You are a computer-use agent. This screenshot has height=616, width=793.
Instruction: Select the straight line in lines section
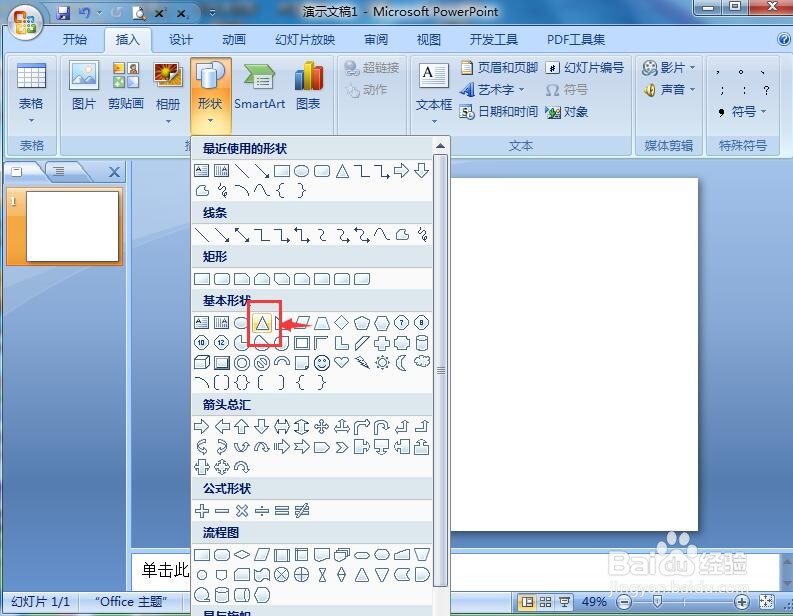tap(202, 235)
